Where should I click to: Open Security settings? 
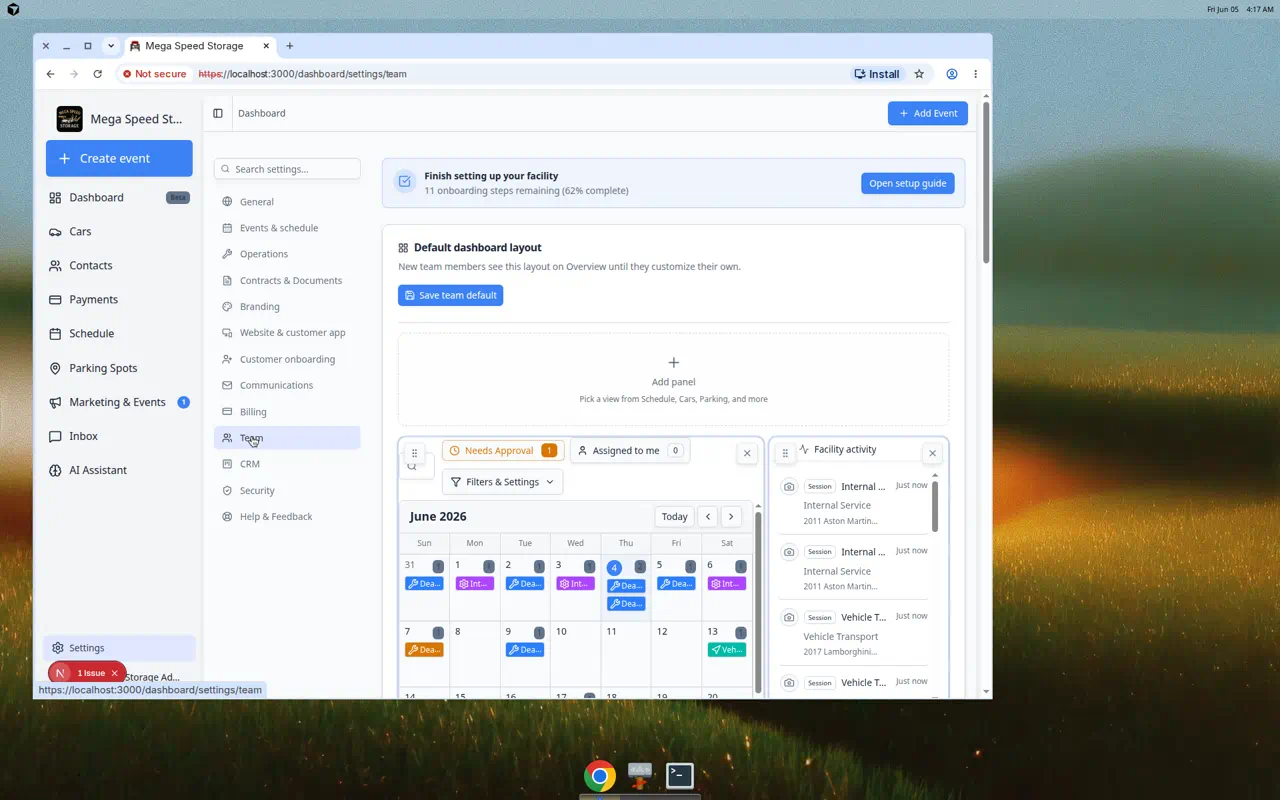(287, 491)
